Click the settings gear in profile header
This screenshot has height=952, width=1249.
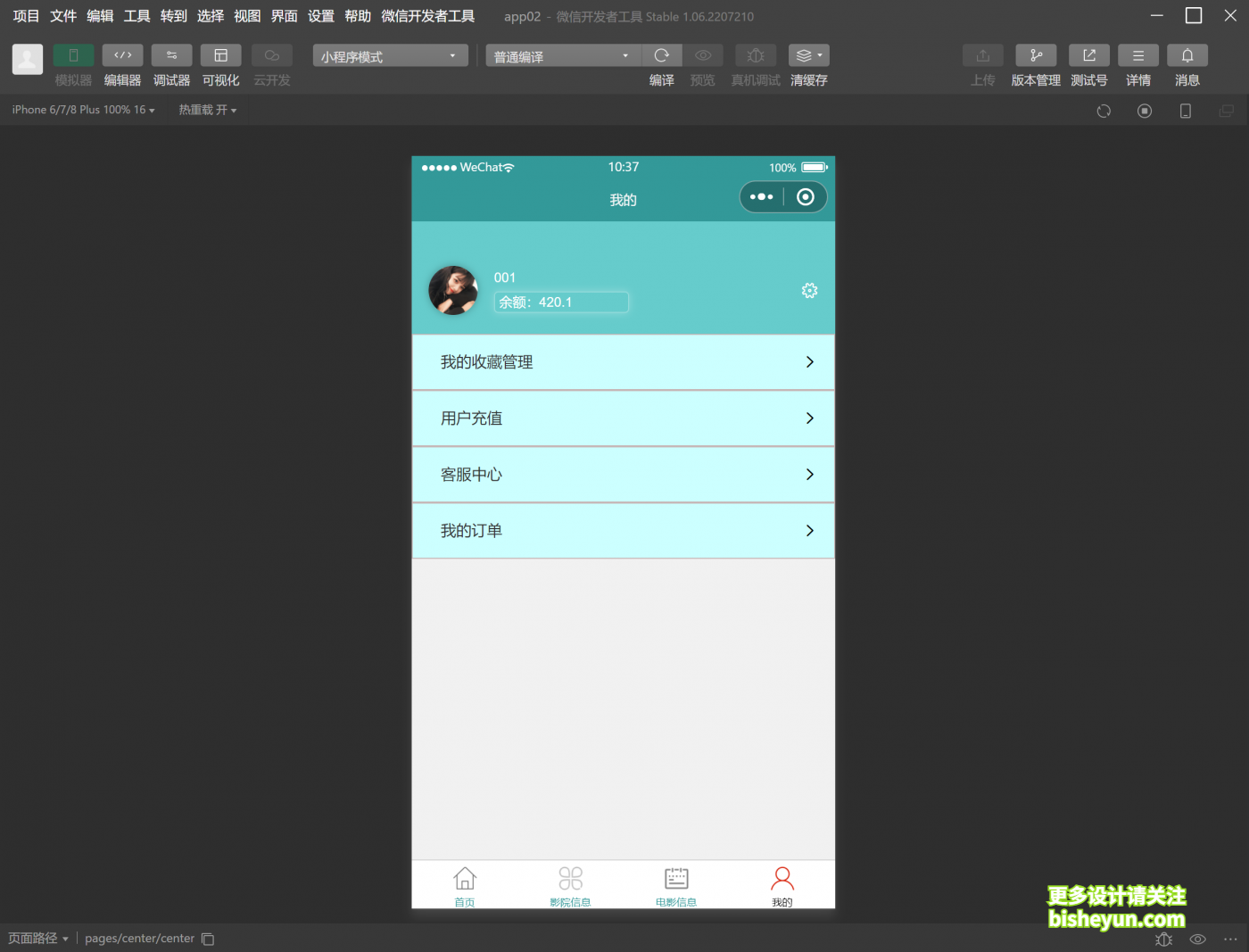(x=809, y=291)
